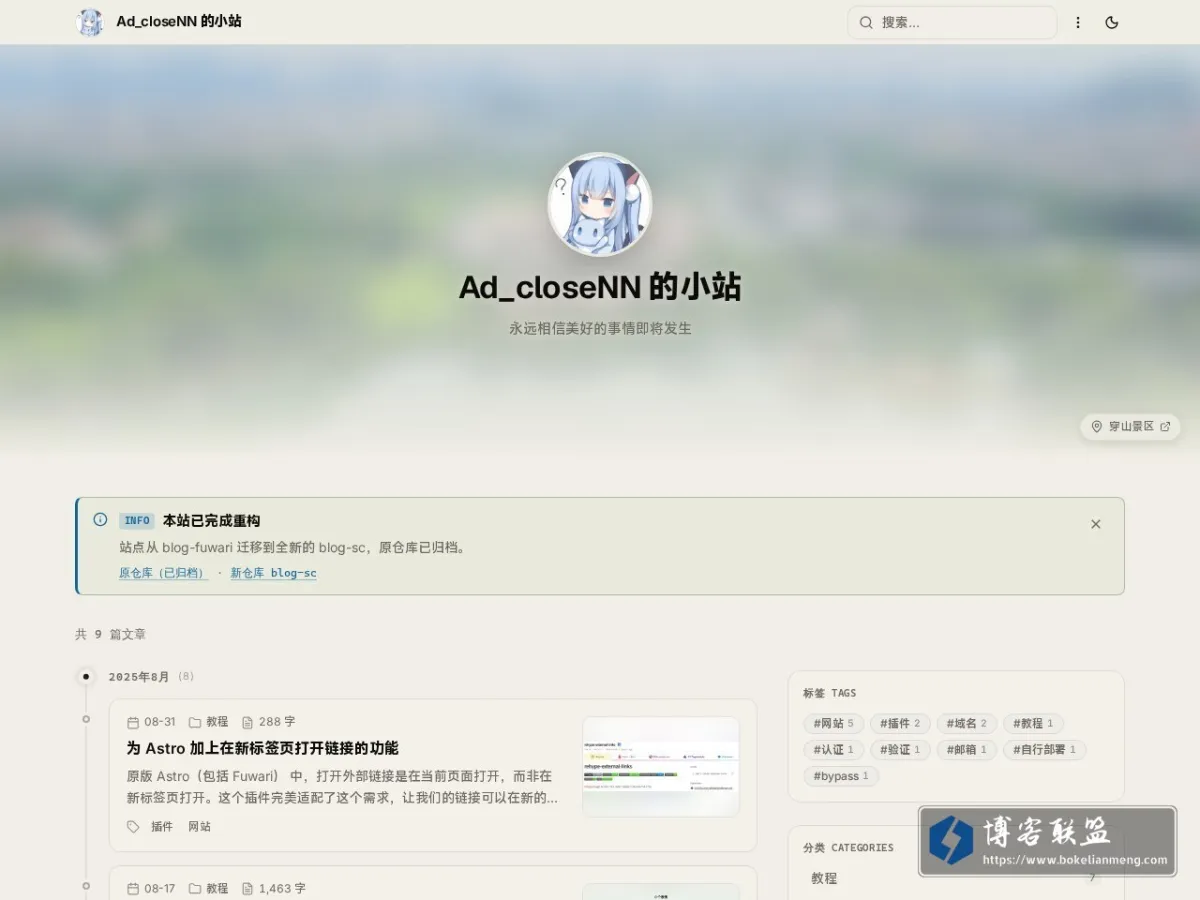Filter by #验证 tag

pyautogui.click(x=900, y=749)
